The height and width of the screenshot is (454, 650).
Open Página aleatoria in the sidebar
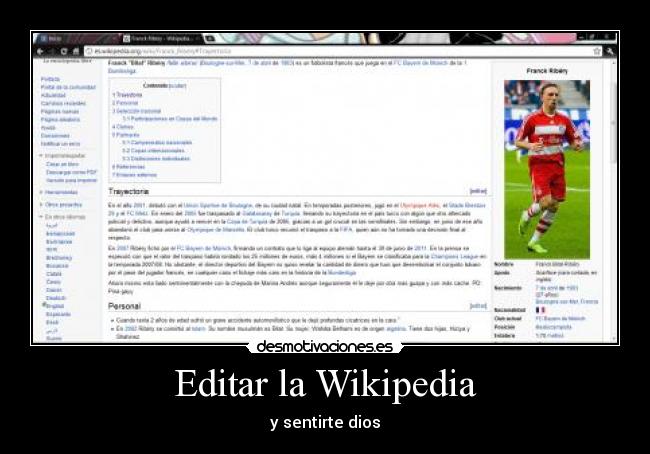point(61,119)
